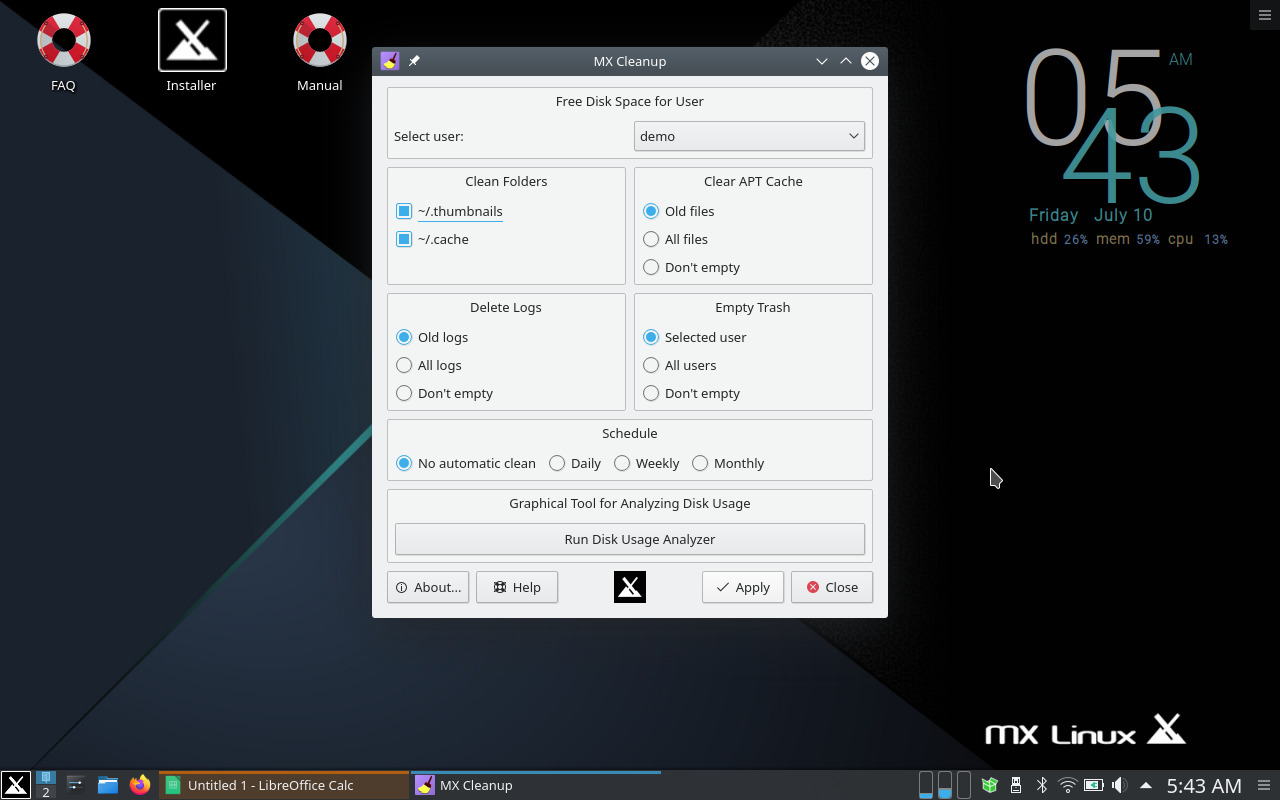The image size is (1280, 800).
Task: Uncheck the ~/.thumbnails clean folder option
Action: click(x=404, y=211)
